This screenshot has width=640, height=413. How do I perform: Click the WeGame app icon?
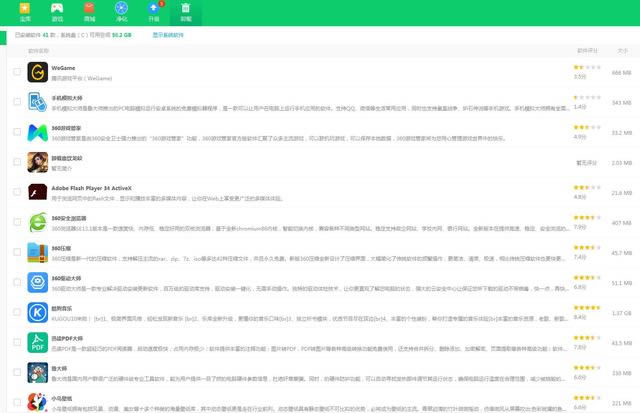point(38,72)
